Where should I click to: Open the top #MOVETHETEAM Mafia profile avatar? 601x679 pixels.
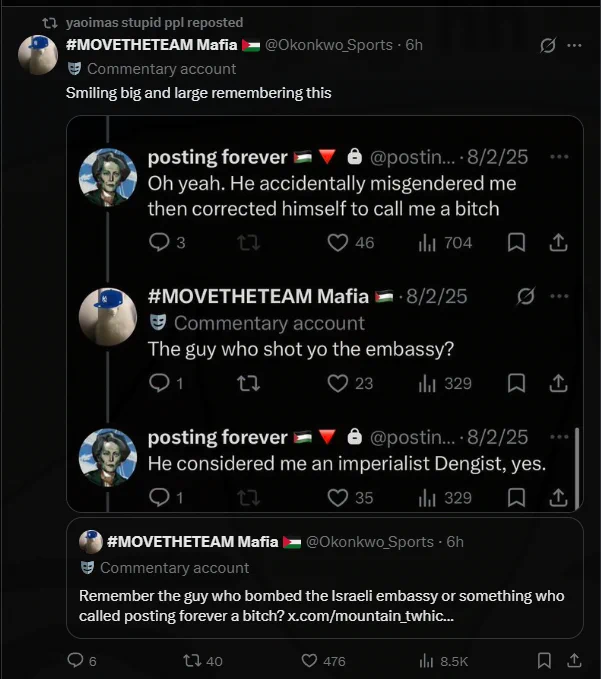point(38,55)
